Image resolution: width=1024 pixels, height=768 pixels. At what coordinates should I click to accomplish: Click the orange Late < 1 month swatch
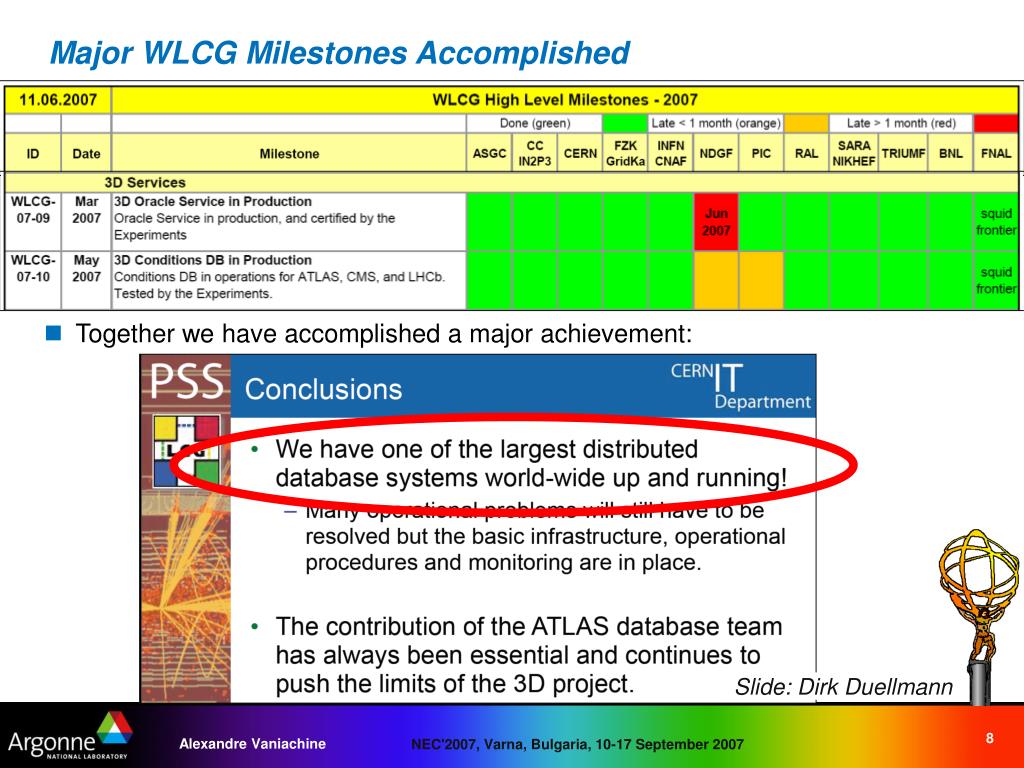pos(806,123)
